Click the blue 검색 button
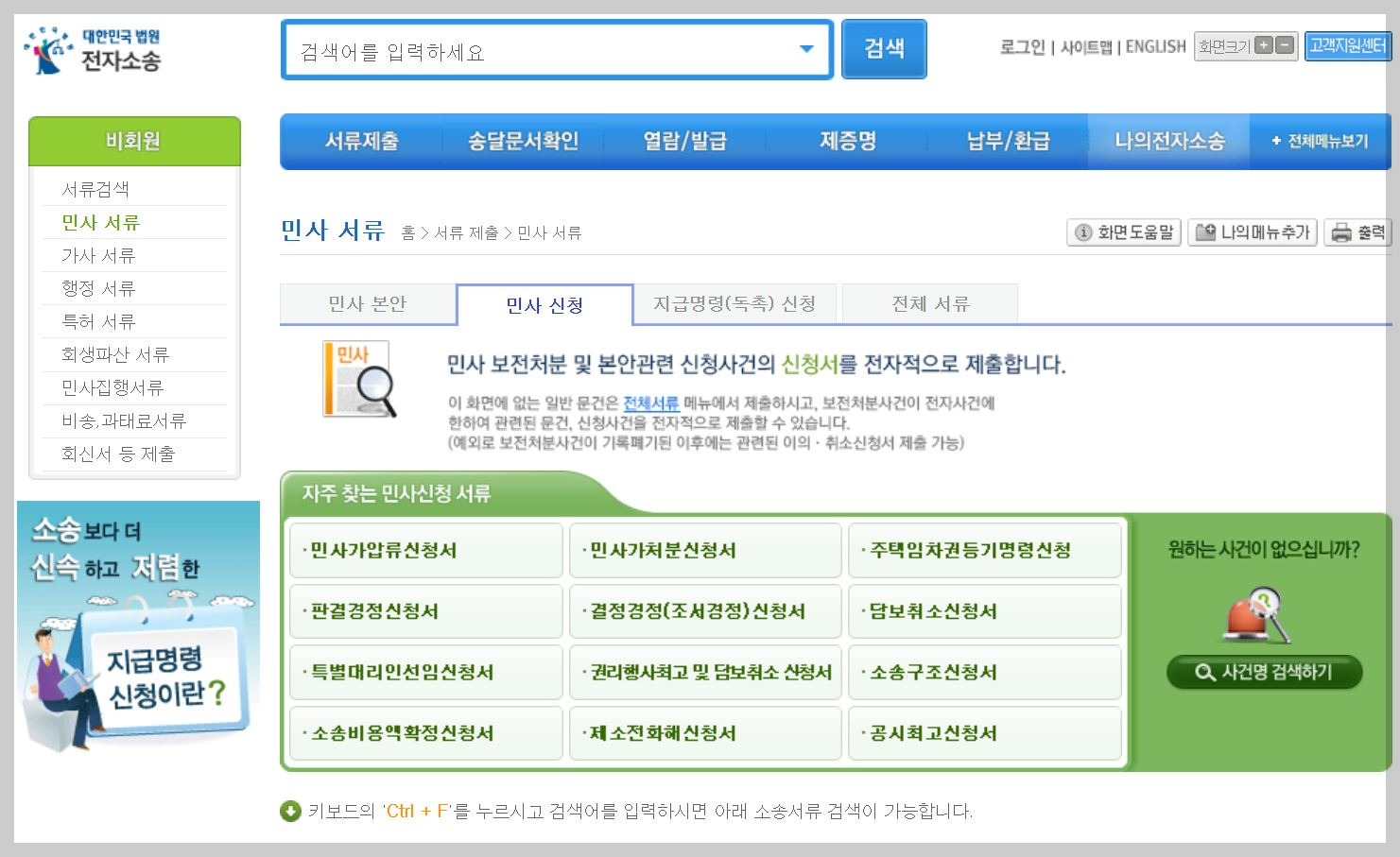Viewport: 1400px width, 857px height. coord(884,49)
